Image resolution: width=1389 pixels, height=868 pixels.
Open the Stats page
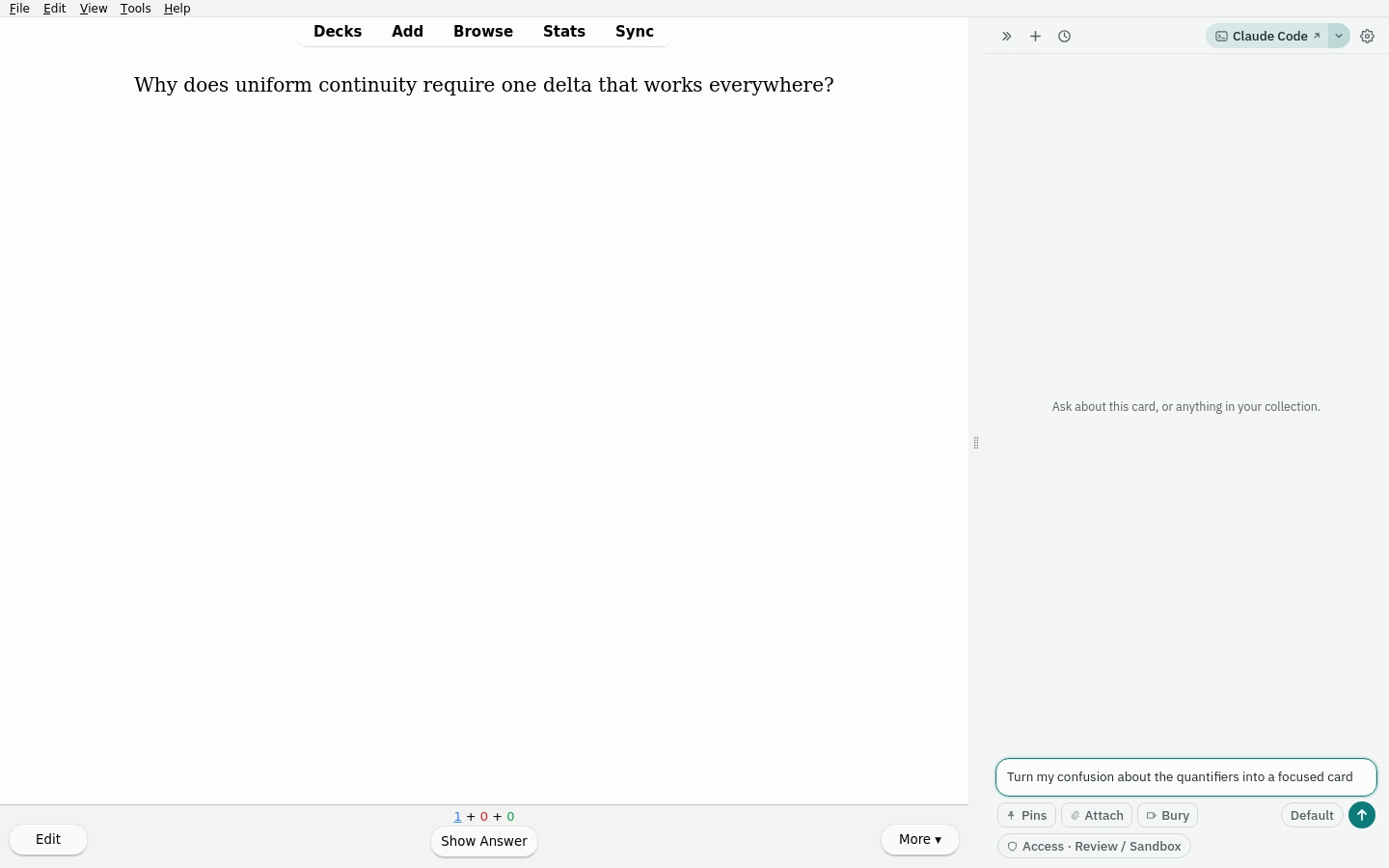[x=564, y=31]
